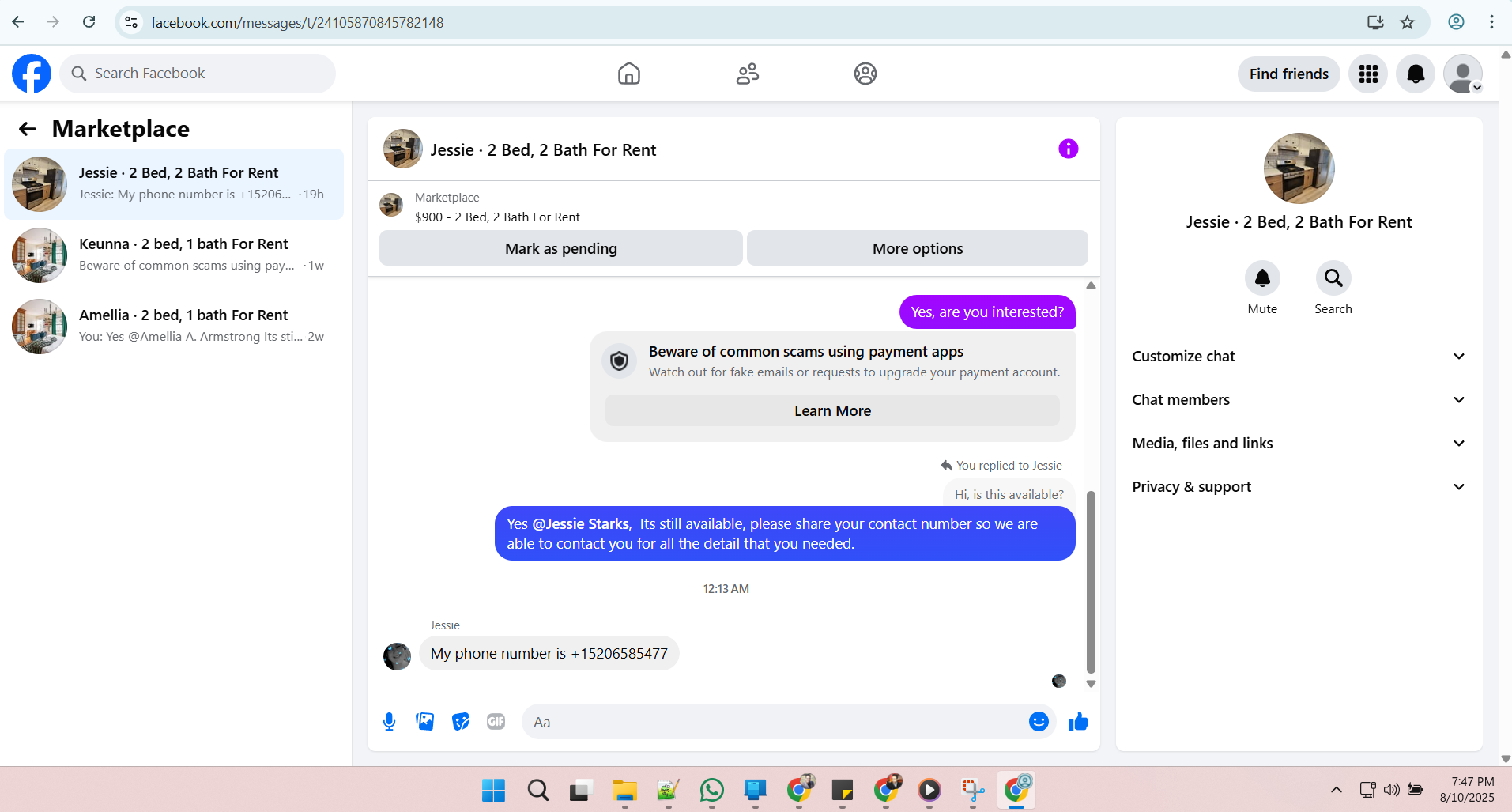Open the Groups icon in top navigation
1512x812 pixels.
(865, 74)
